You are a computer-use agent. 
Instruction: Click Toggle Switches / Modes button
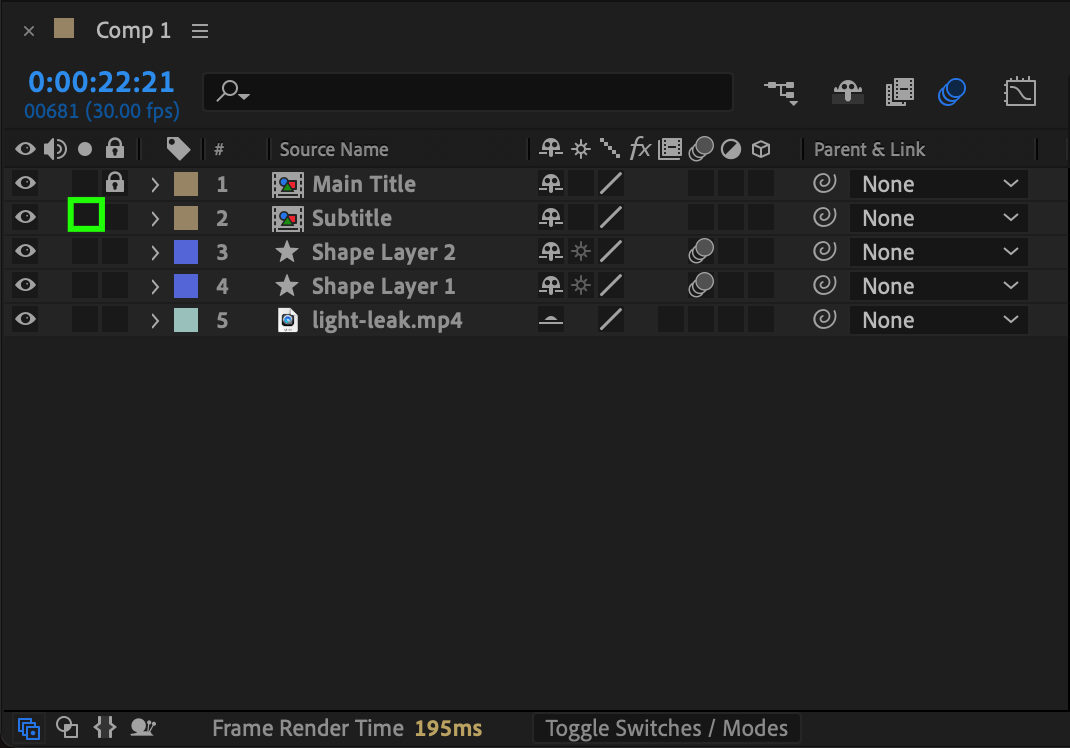click(x=666, y=728)
